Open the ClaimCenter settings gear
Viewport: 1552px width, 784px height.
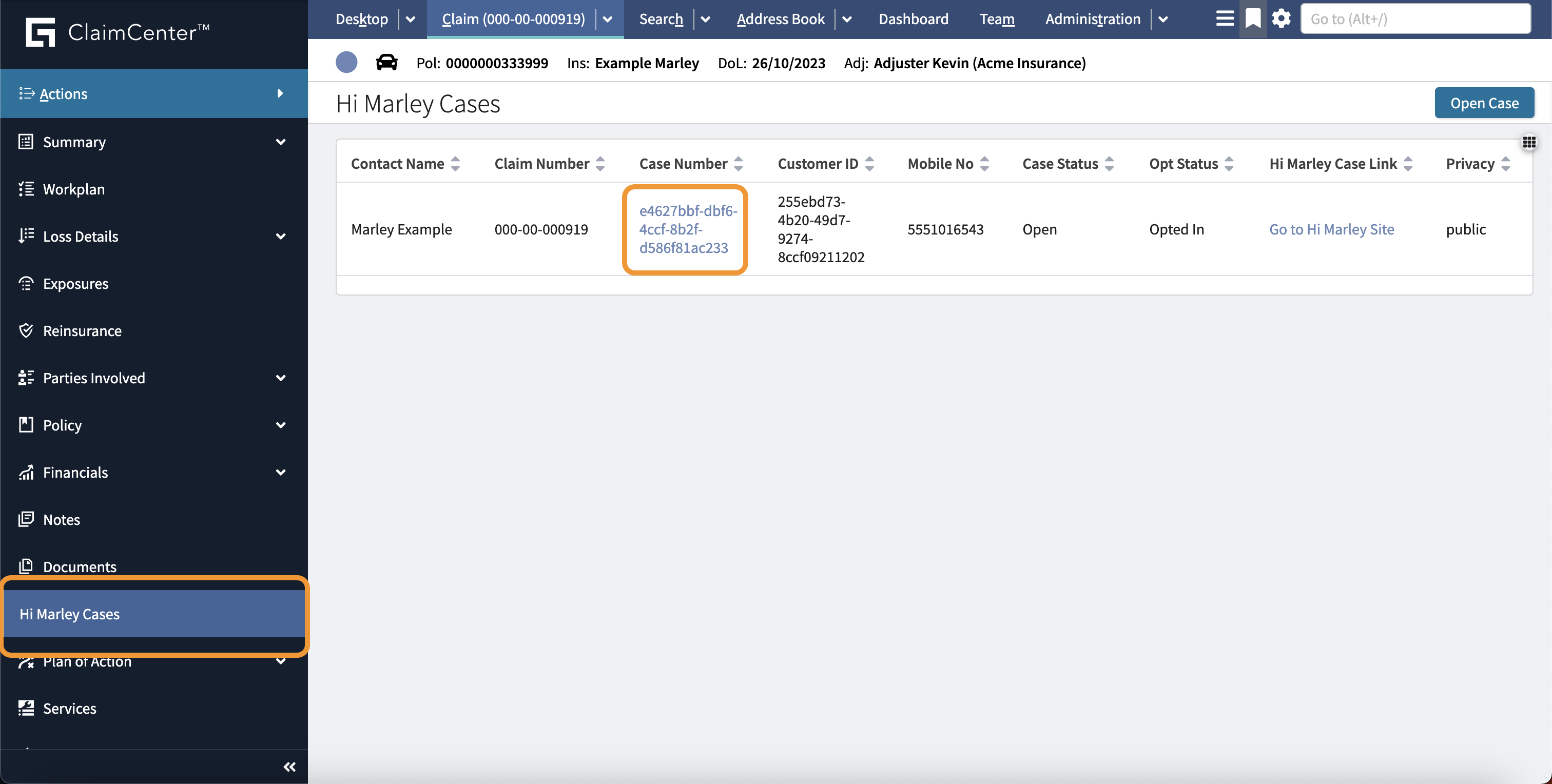coord(1281,18)
